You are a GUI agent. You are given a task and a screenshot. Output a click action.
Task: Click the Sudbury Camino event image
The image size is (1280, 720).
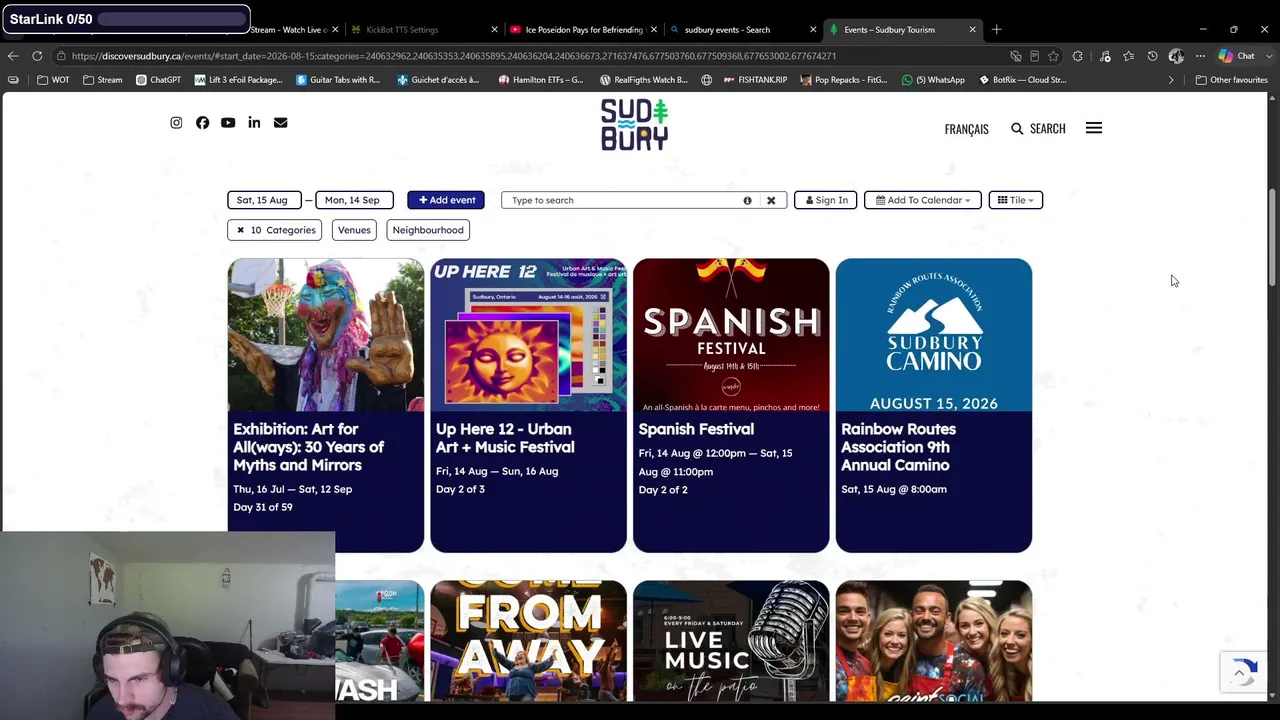coord(934,335)
